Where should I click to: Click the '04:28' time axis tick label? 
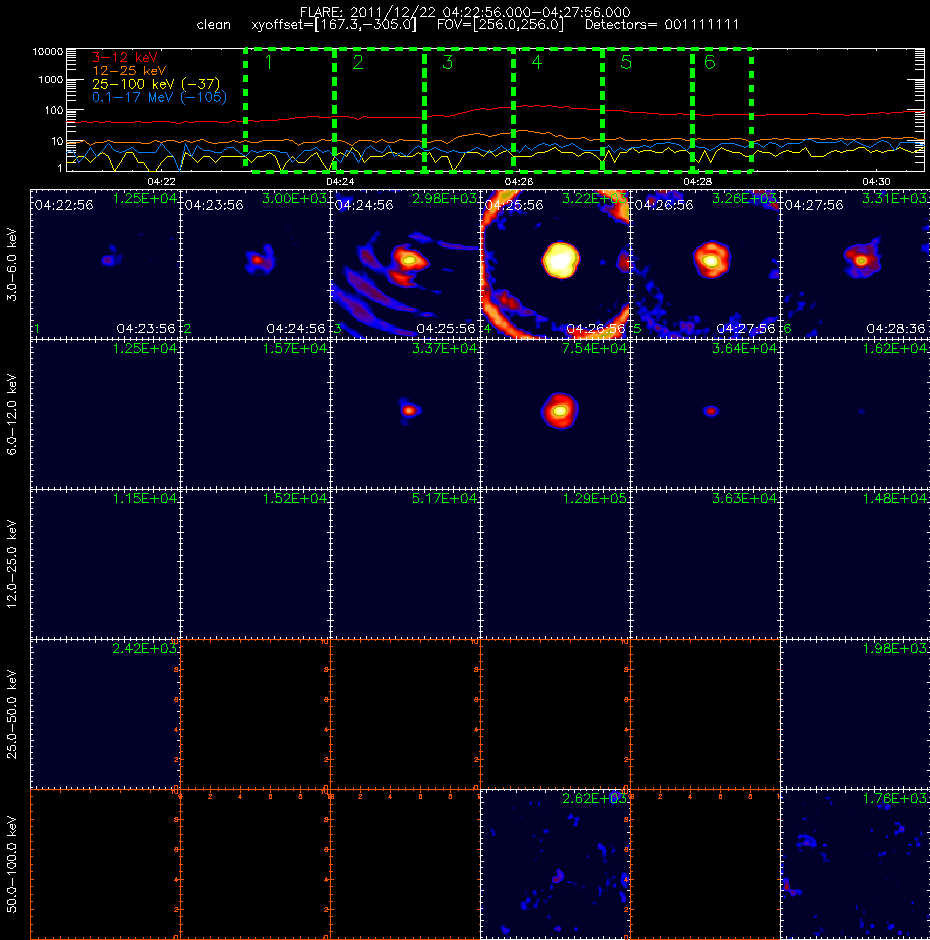[x=697, y=181]
